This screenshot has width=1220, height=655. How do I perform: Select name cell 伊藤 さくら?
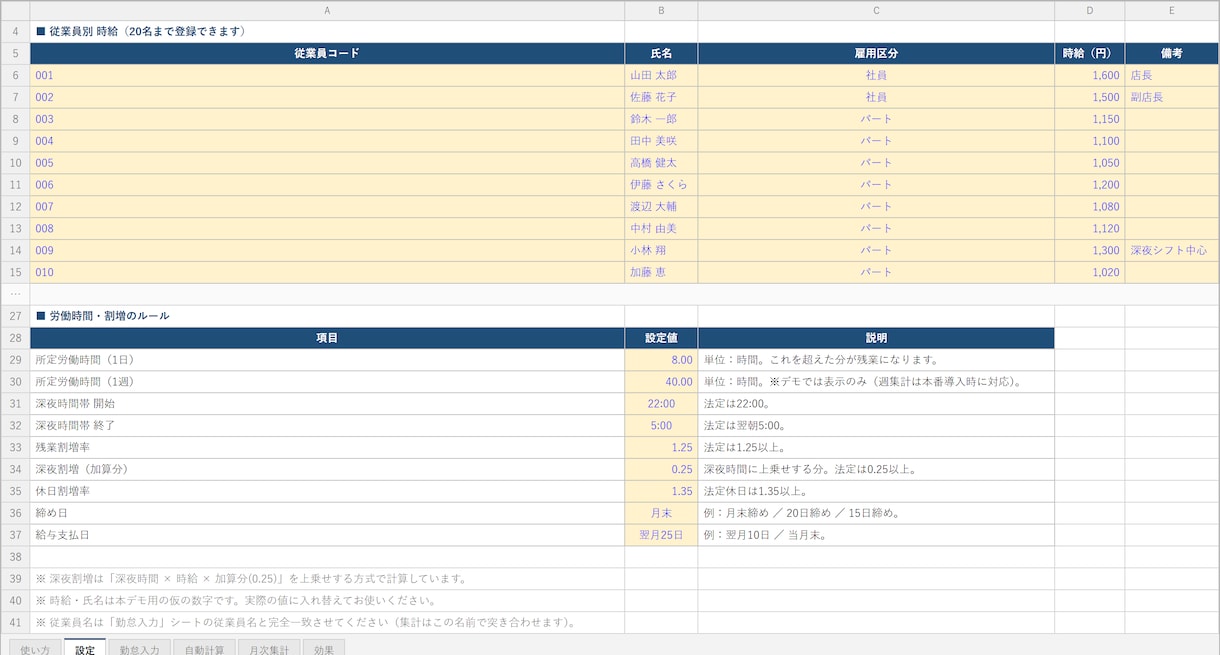click(x=661, y=185)
